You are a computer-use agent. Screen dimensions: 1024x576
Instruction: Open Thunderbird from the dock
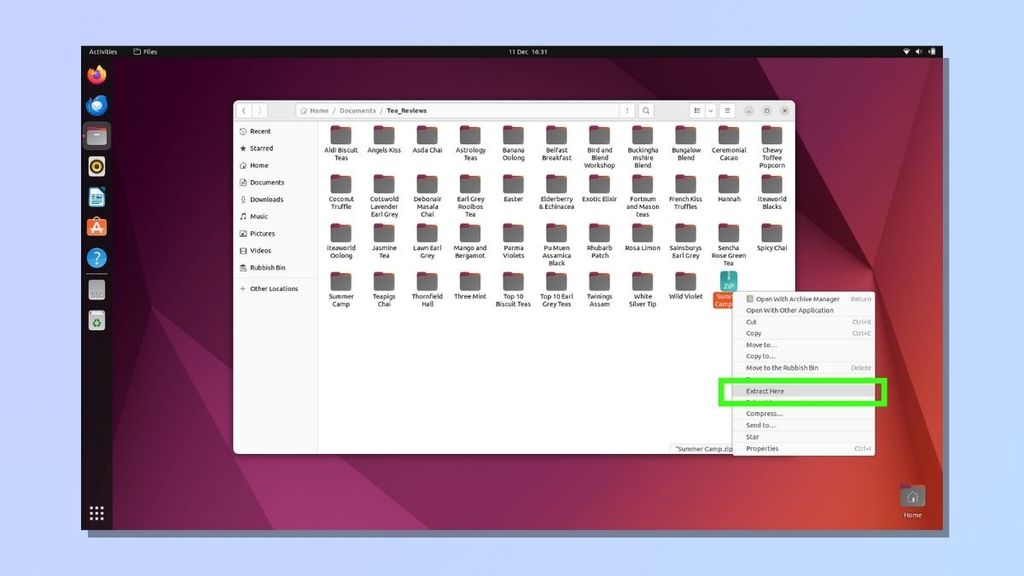pos(97,105)
